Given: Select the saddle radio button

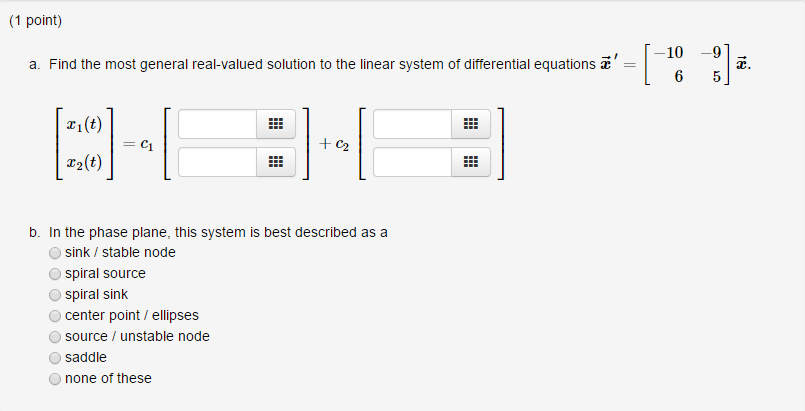Looking at the screenshot, I should click(x=55, y=358).
